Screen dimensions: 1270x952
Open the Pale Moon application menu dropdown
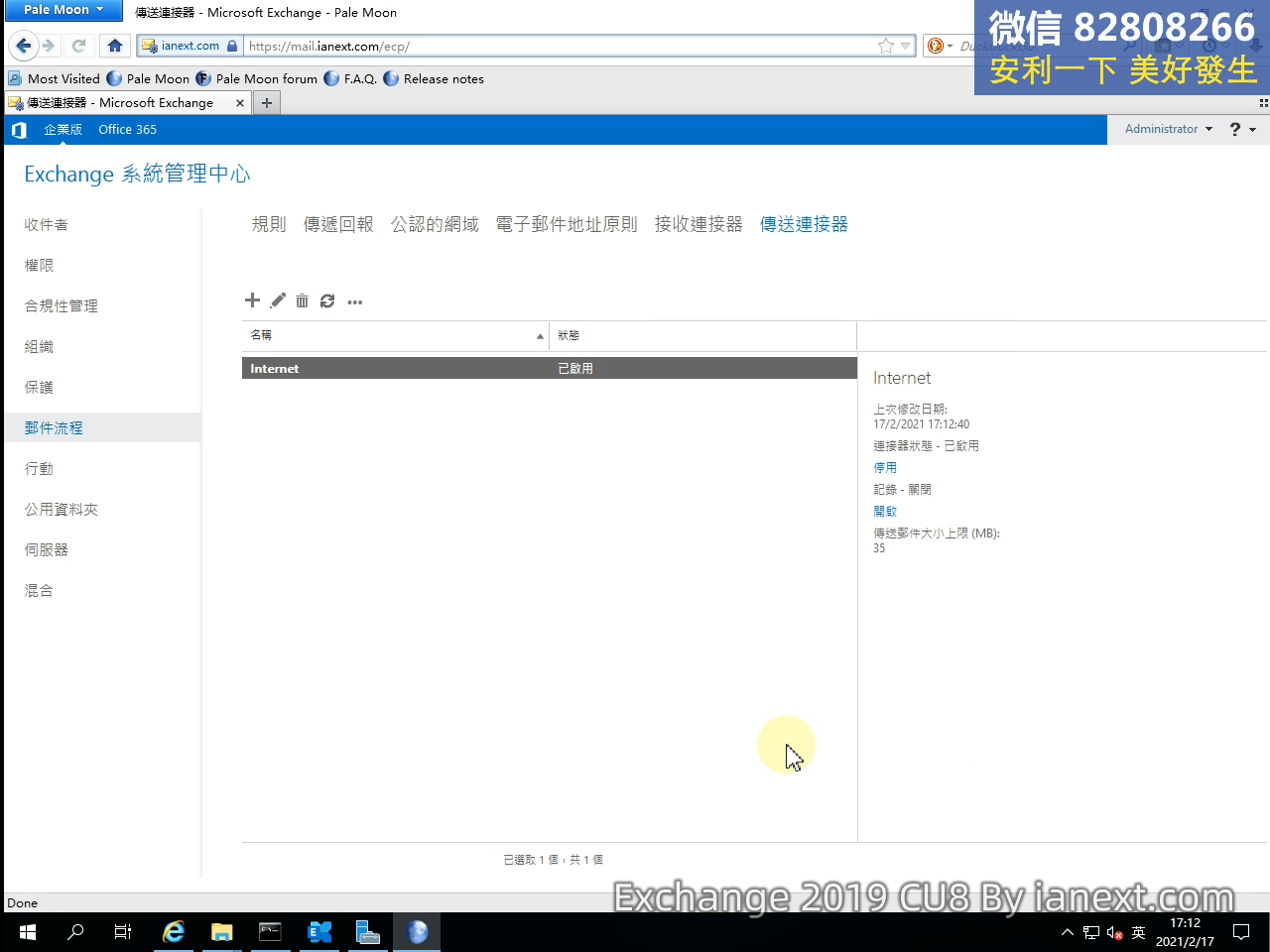tap(63, 10)
